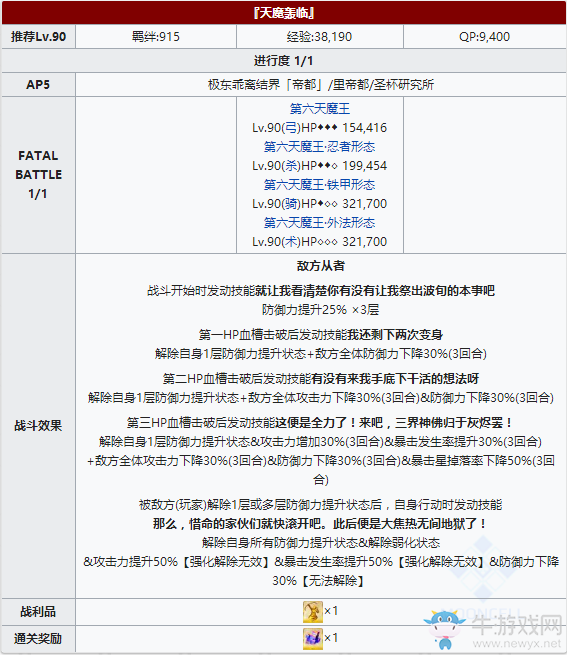Click the 牛游戏网 cow mascot logo

(445, 629)
